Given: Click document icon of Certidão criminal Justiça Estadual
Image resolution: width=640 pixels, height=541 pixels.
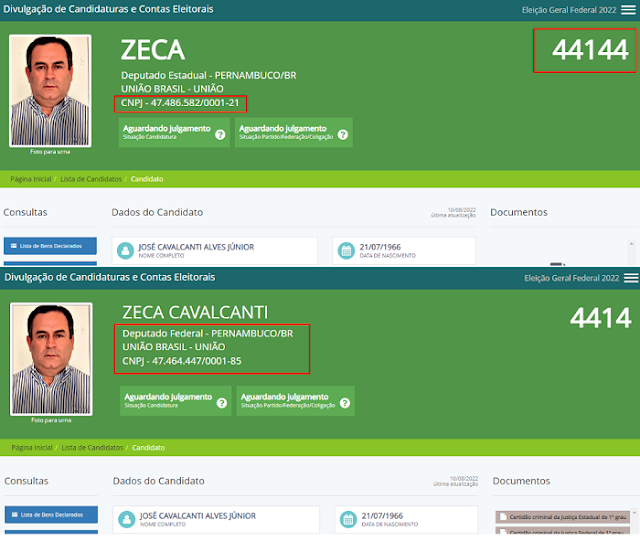Looking at the screenshot, I should (x=503, y=517).
